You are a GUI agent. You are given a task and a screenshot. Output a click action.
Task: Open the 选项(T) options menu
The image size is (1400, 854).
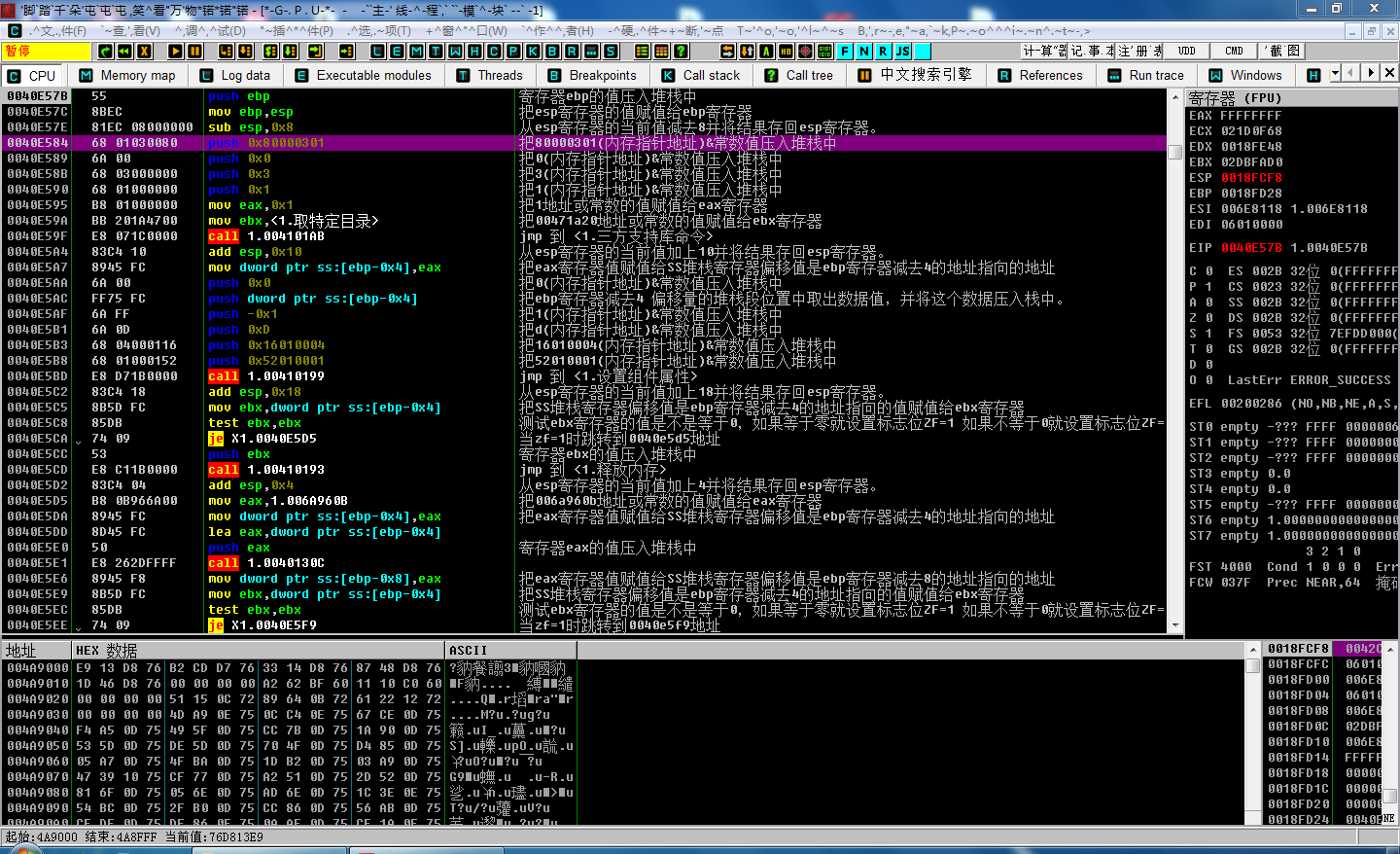point(378,31)
